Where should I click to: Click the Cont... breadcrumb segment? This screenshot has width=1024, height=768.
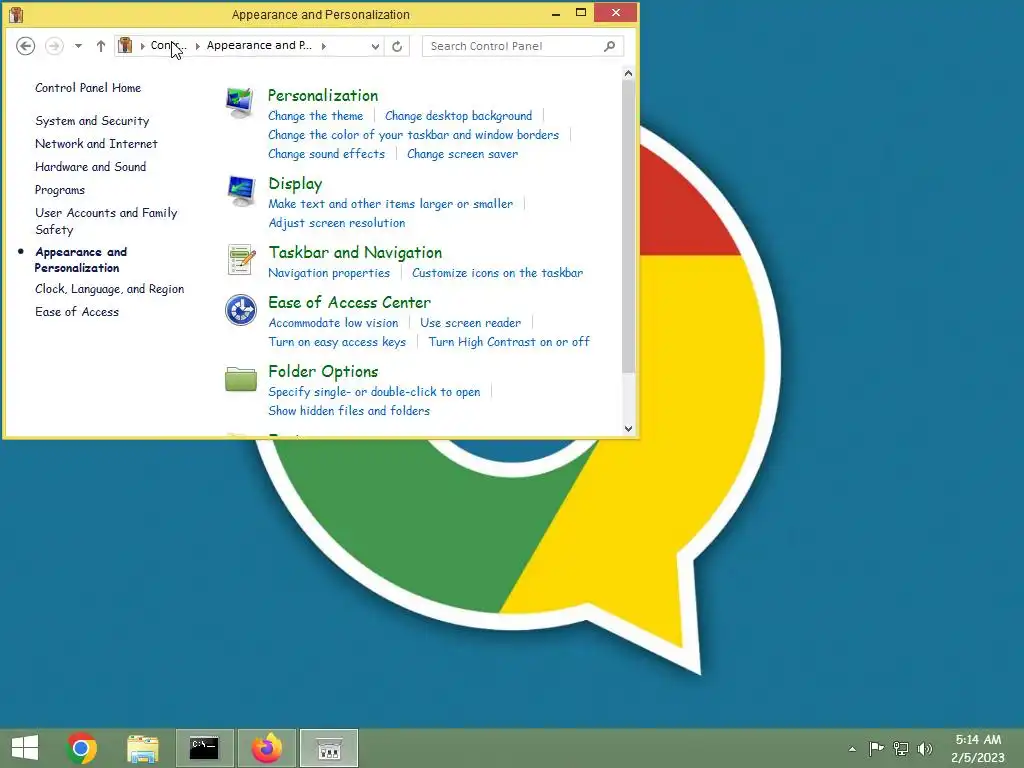point(168,45)
